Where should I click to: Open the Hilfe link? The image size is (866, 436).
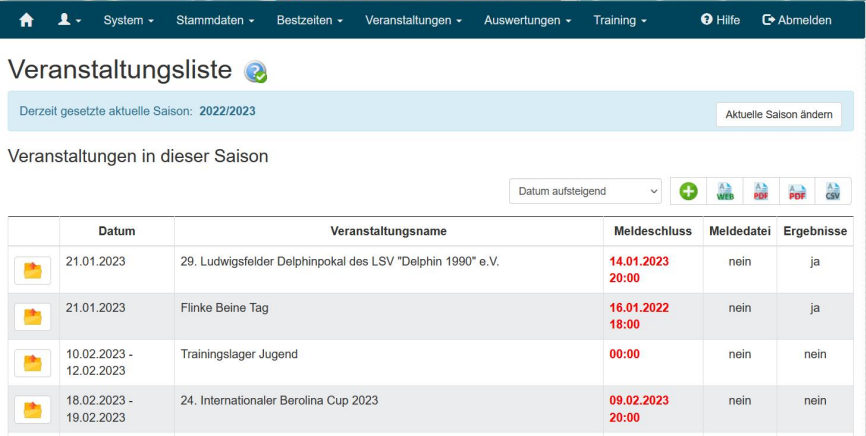click(x=720, y=20)
